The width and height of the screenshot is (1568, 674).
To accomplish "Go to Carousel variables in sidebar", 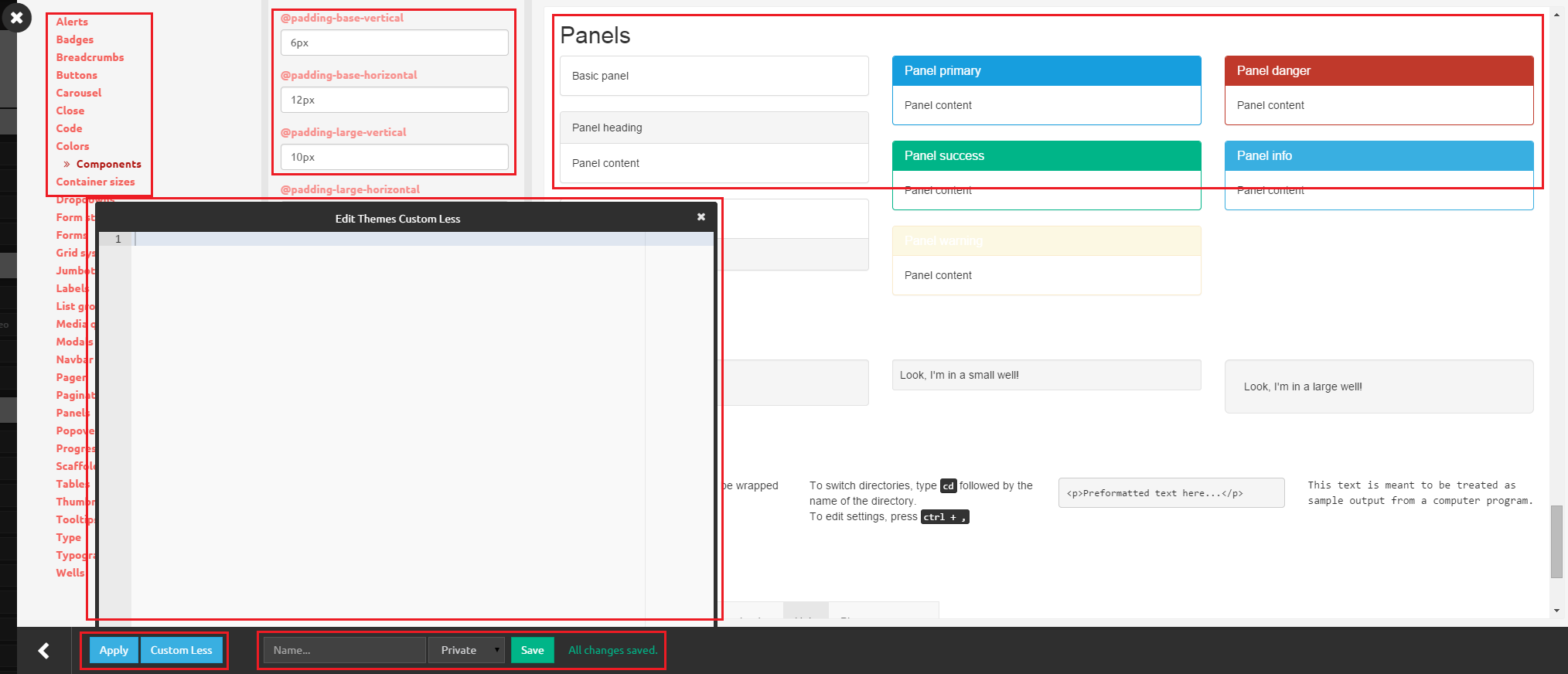I will click(x=79, y=93).
